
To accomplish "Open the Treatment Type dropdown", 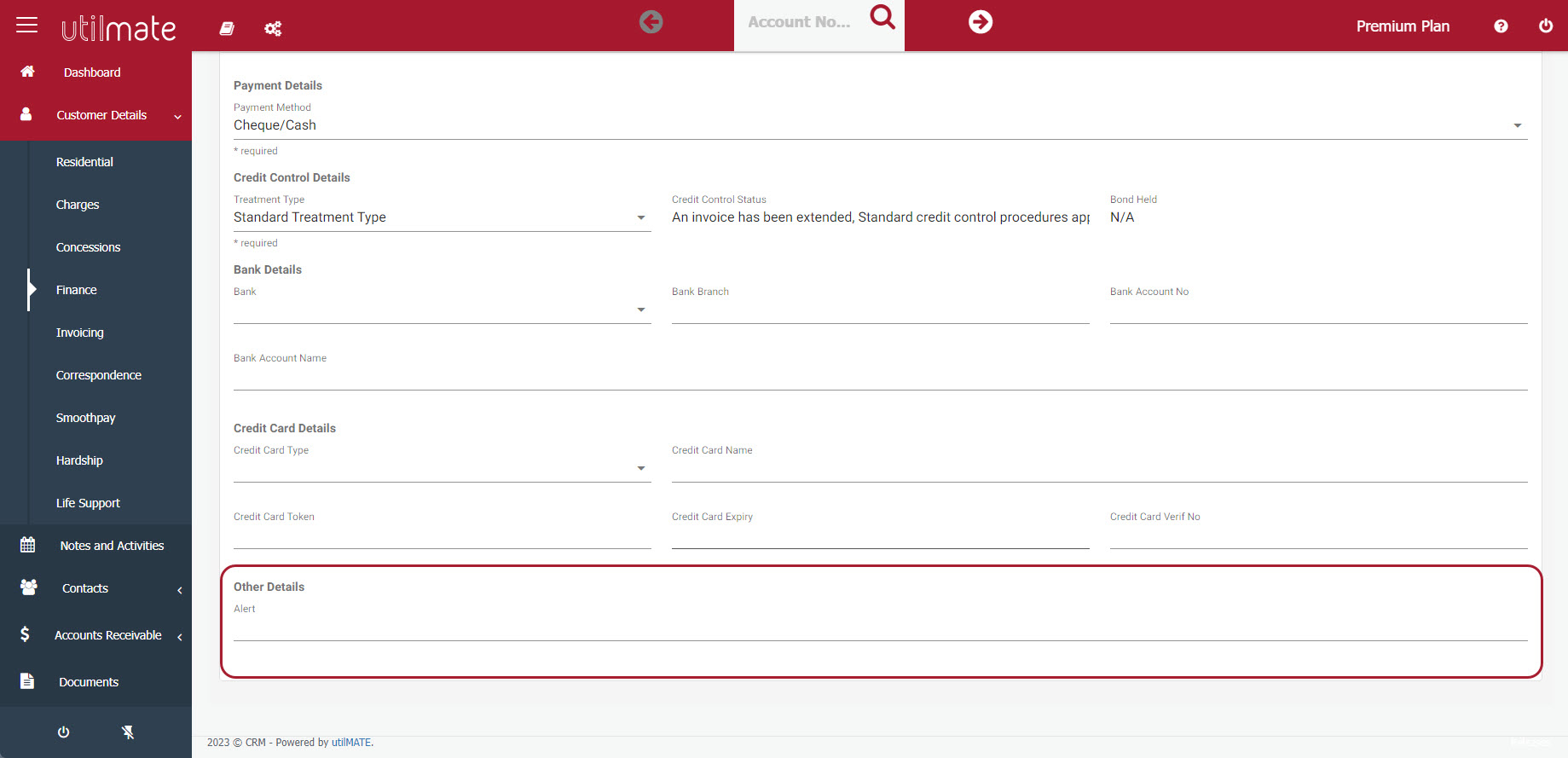I will (x=442, y=217).
